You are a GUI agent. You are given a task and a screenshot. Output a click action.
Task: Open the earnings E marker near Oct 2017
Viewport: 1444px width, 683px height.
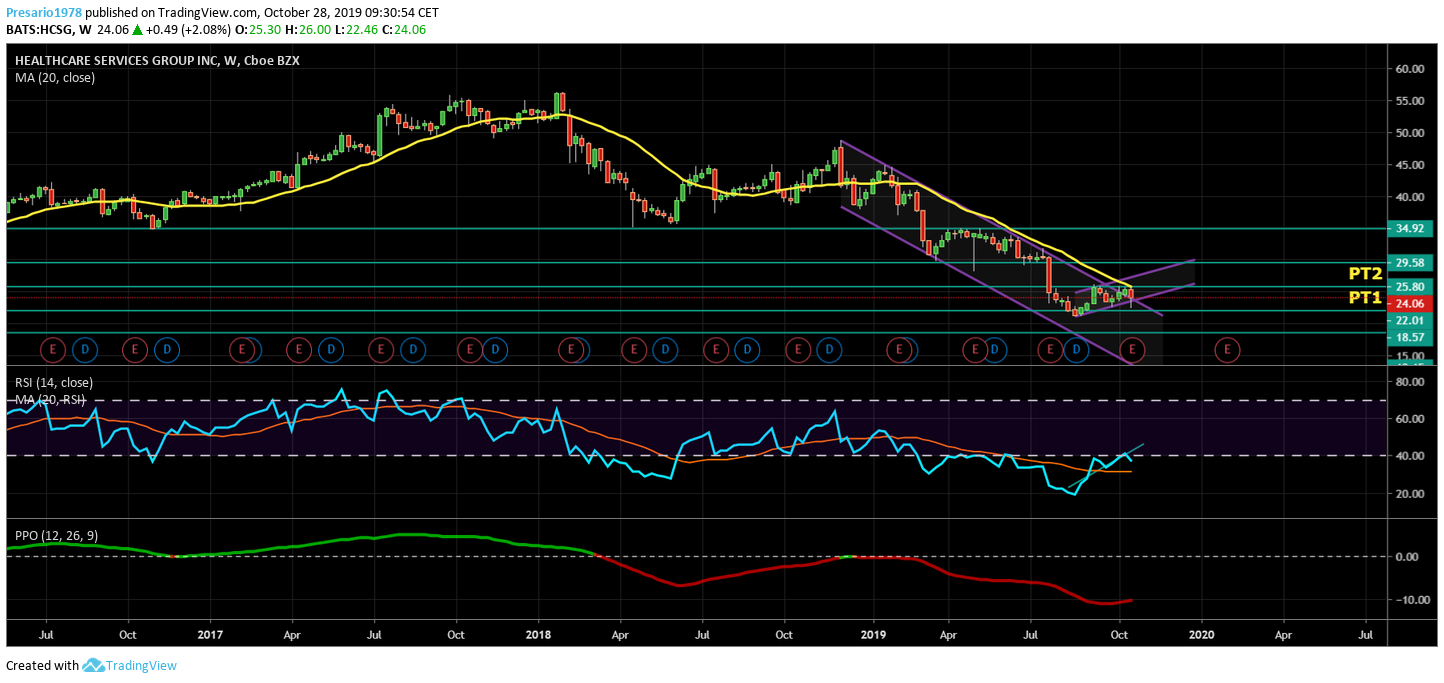coord(469,349)
